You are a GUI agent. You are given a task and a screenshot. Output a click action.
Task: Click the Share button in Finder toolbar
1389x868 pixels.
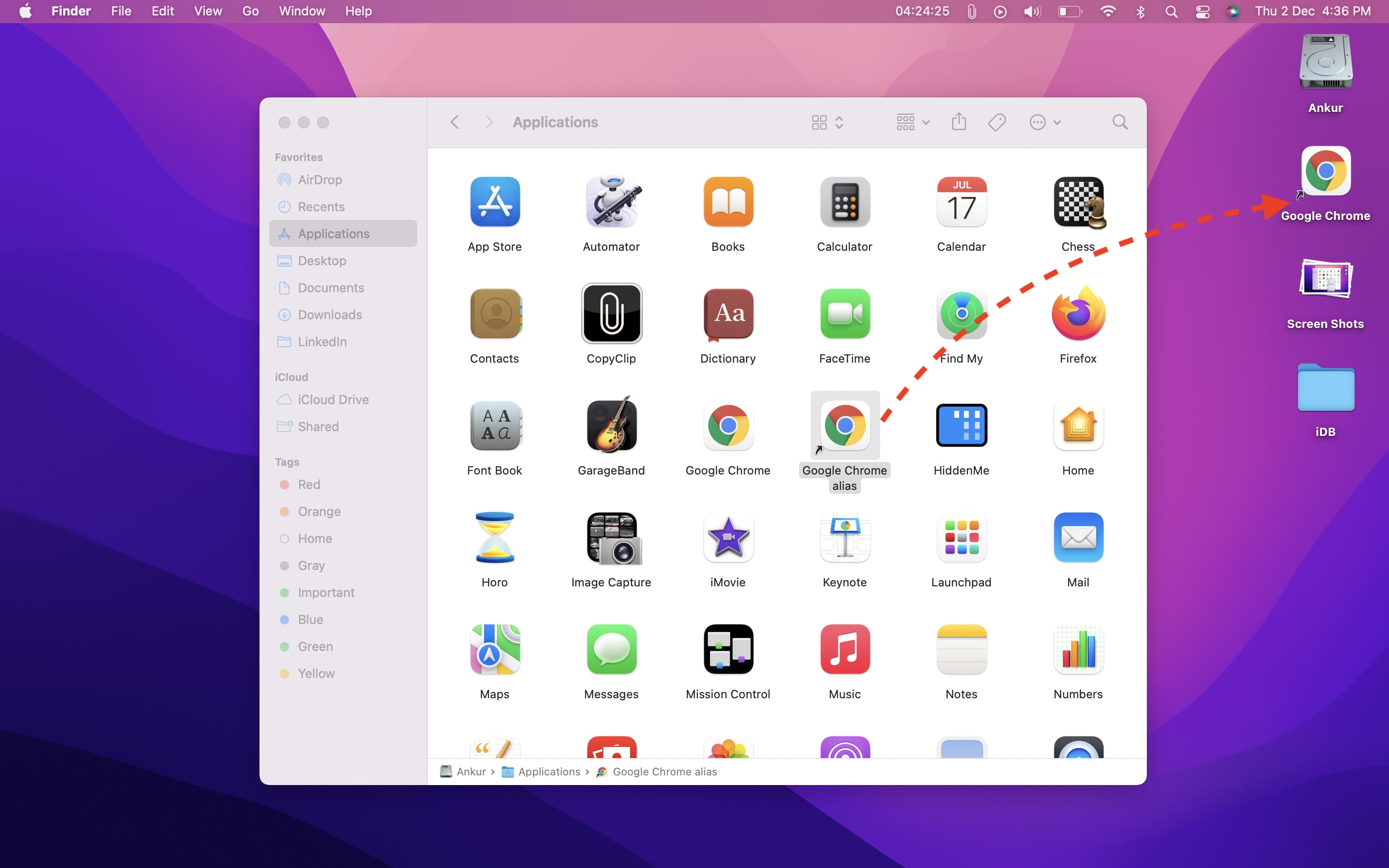[x=959, y=122]
